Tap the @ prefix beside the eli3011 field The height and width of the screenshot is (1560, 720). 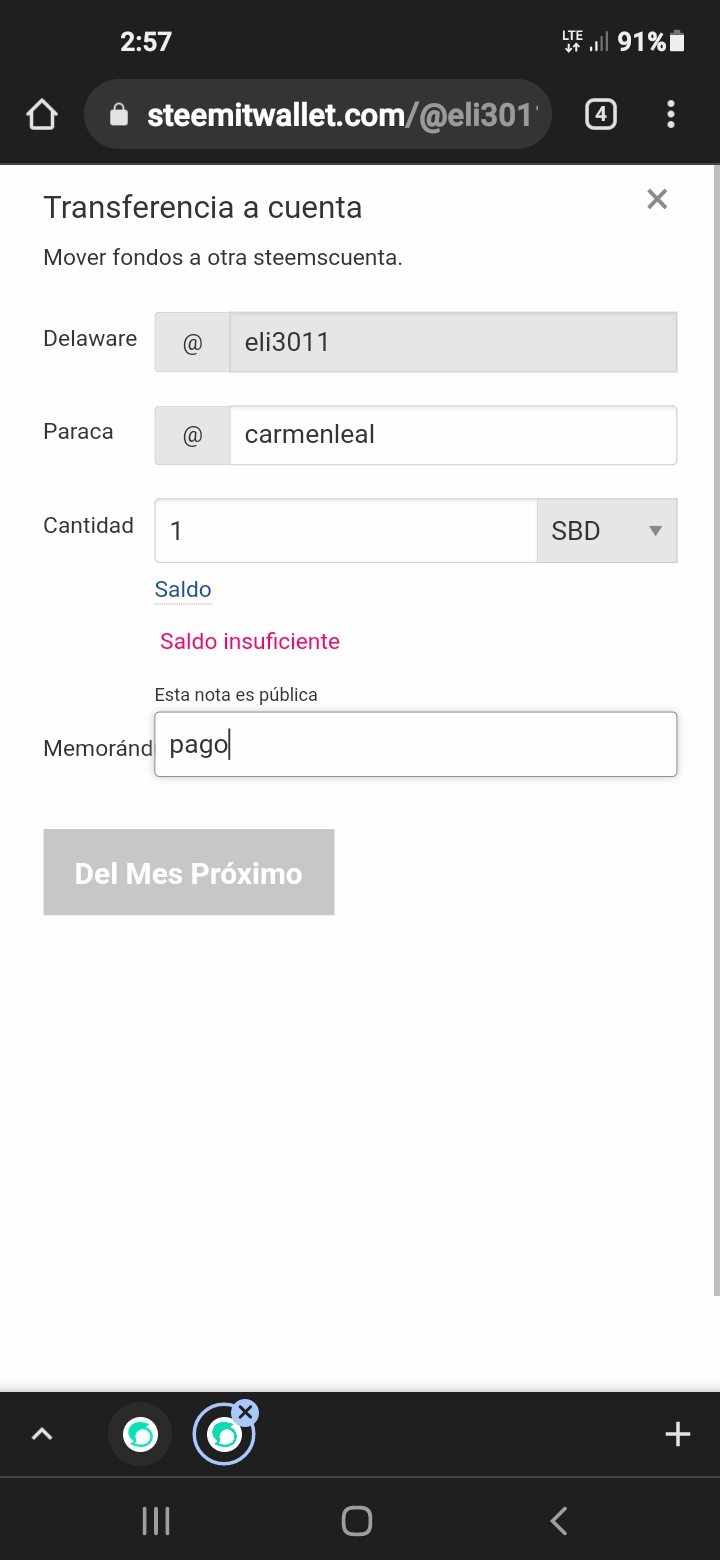click(x=192, y=342)
